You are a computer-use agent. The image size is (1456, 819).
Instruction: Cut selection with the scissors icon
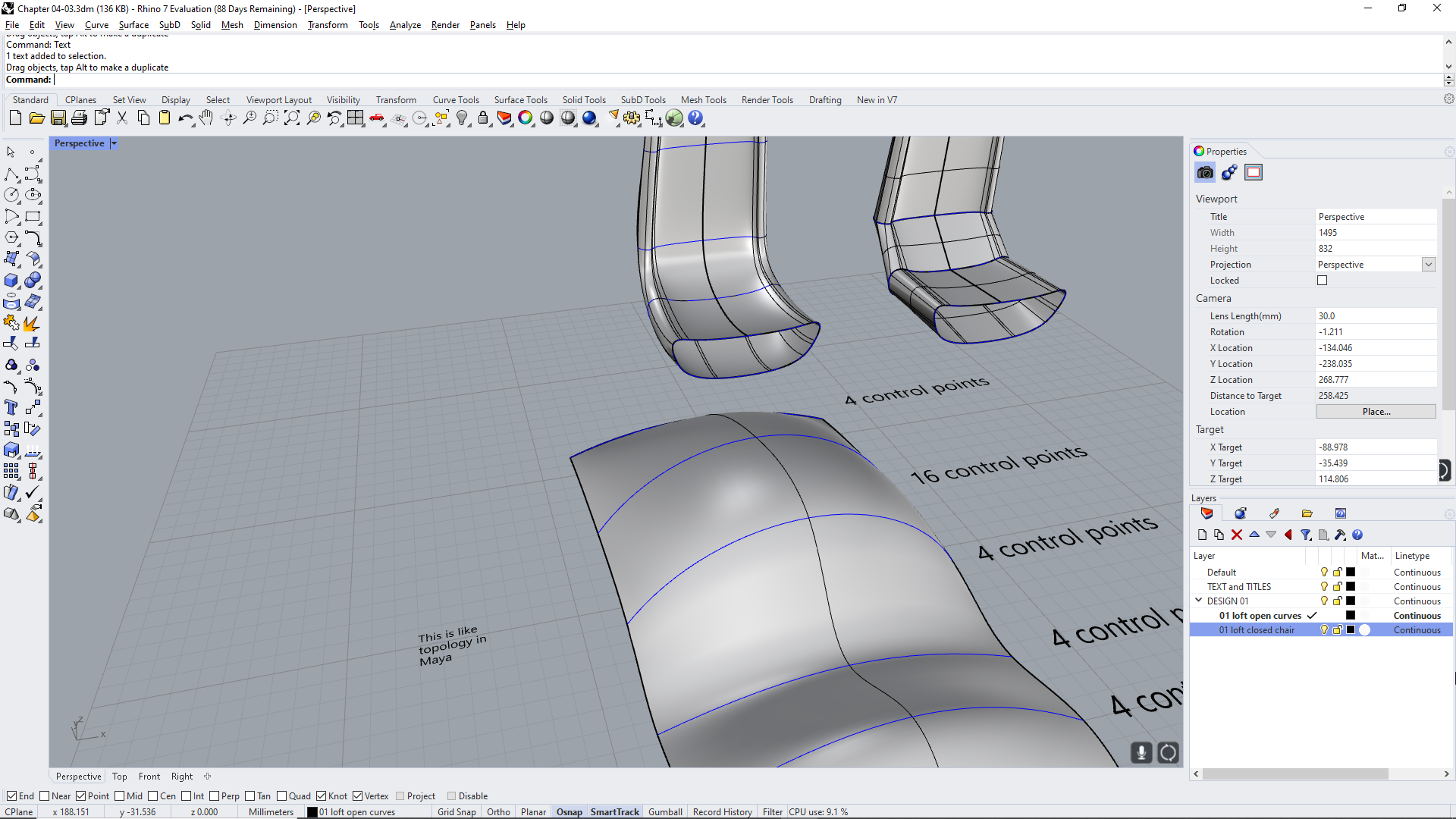tap(122, 118)
